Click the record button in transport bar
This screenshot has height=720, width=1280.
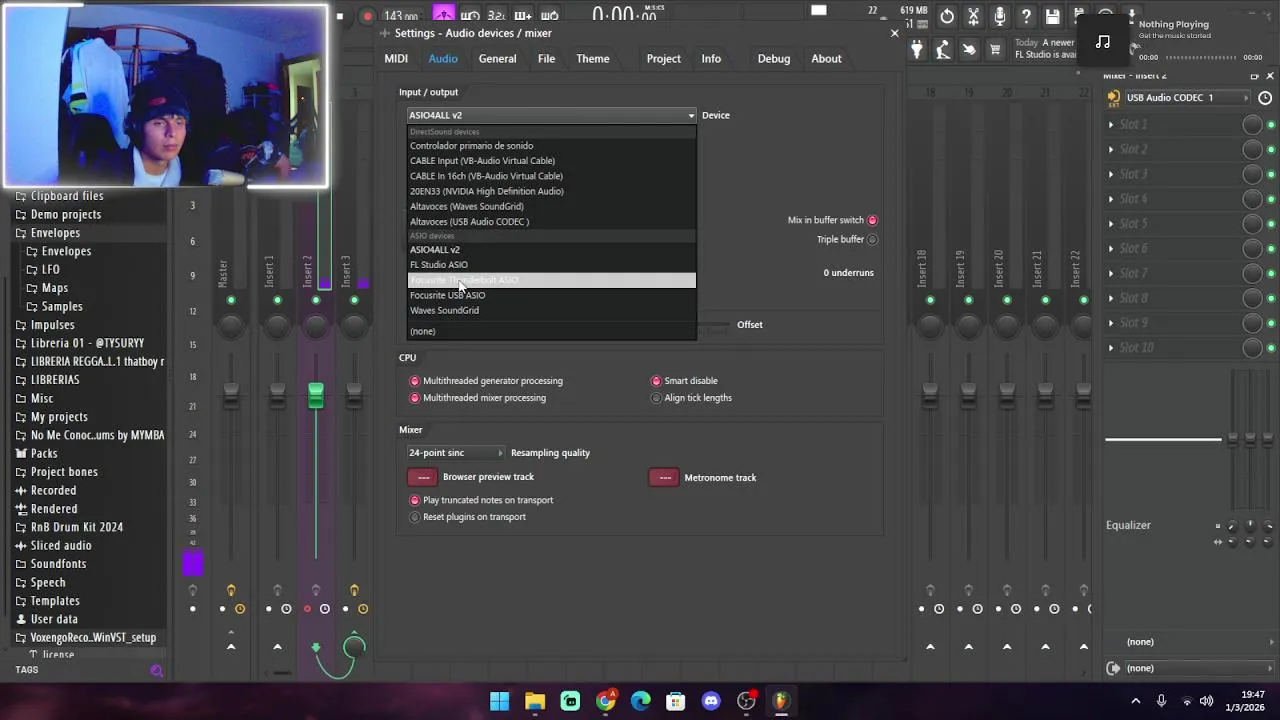coord(368,16)
